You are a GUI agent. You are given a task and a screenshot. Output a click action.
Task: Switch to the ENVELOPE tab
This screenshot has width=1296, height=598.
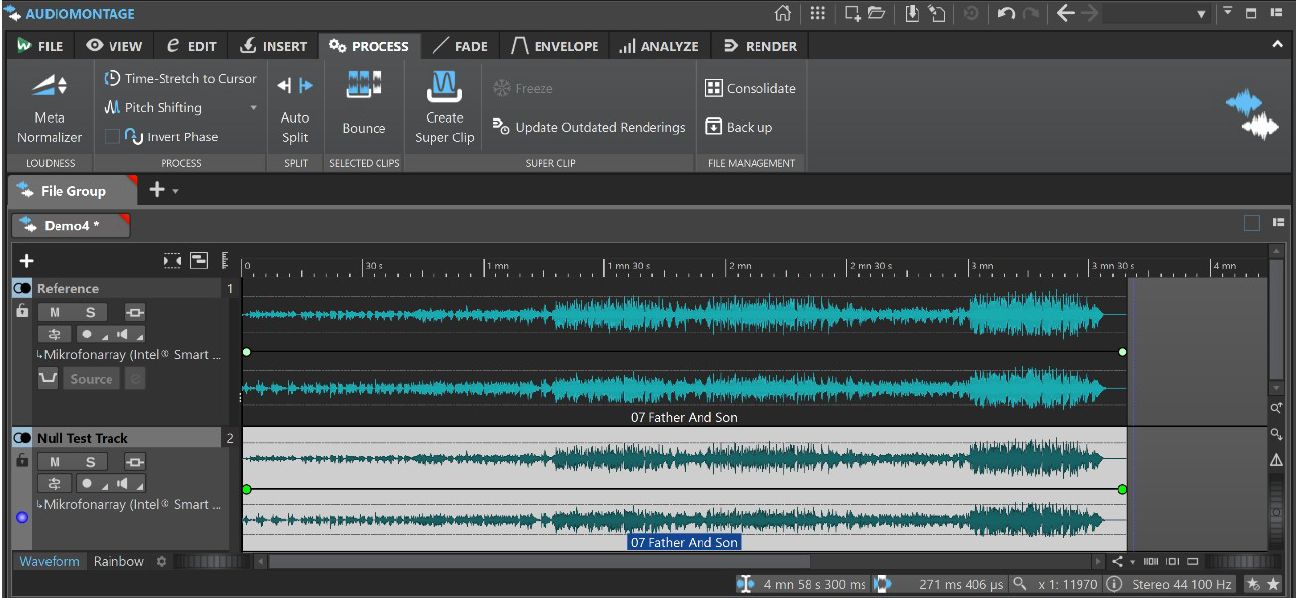click(555, 46)
